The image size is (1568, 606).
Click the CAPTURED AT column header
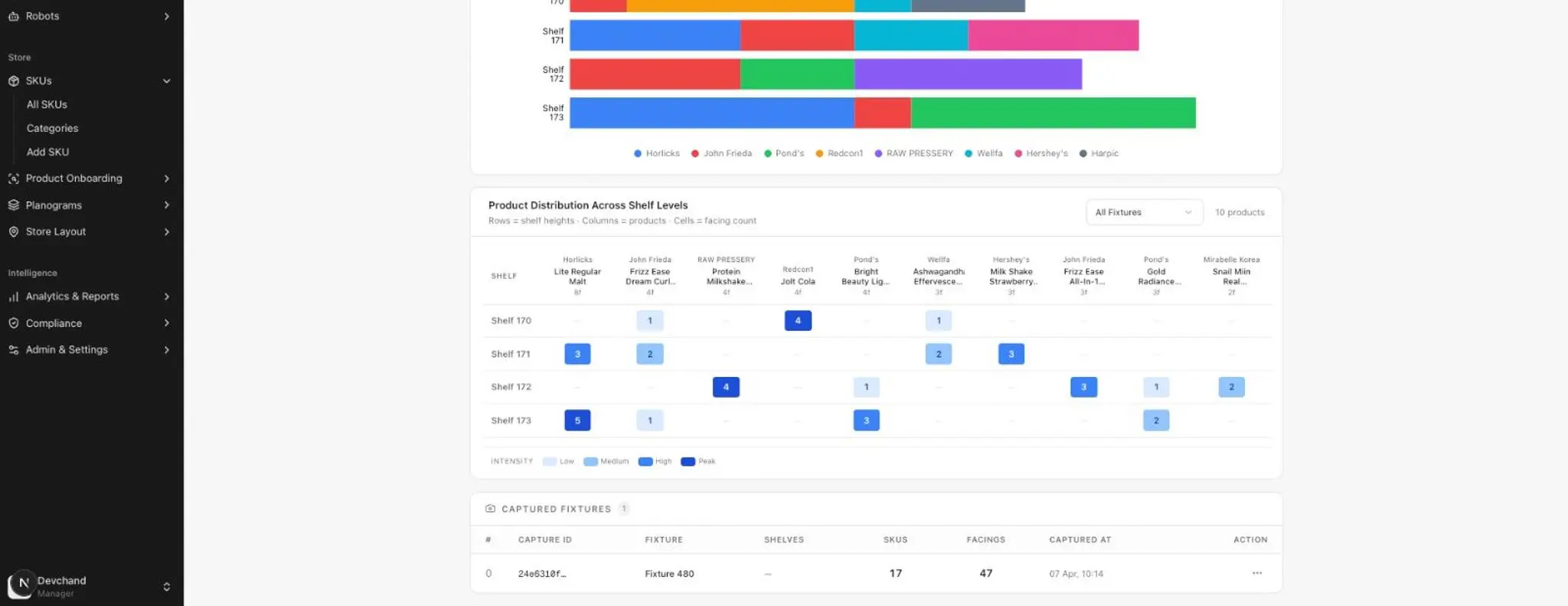click(x=1080, y=540)
